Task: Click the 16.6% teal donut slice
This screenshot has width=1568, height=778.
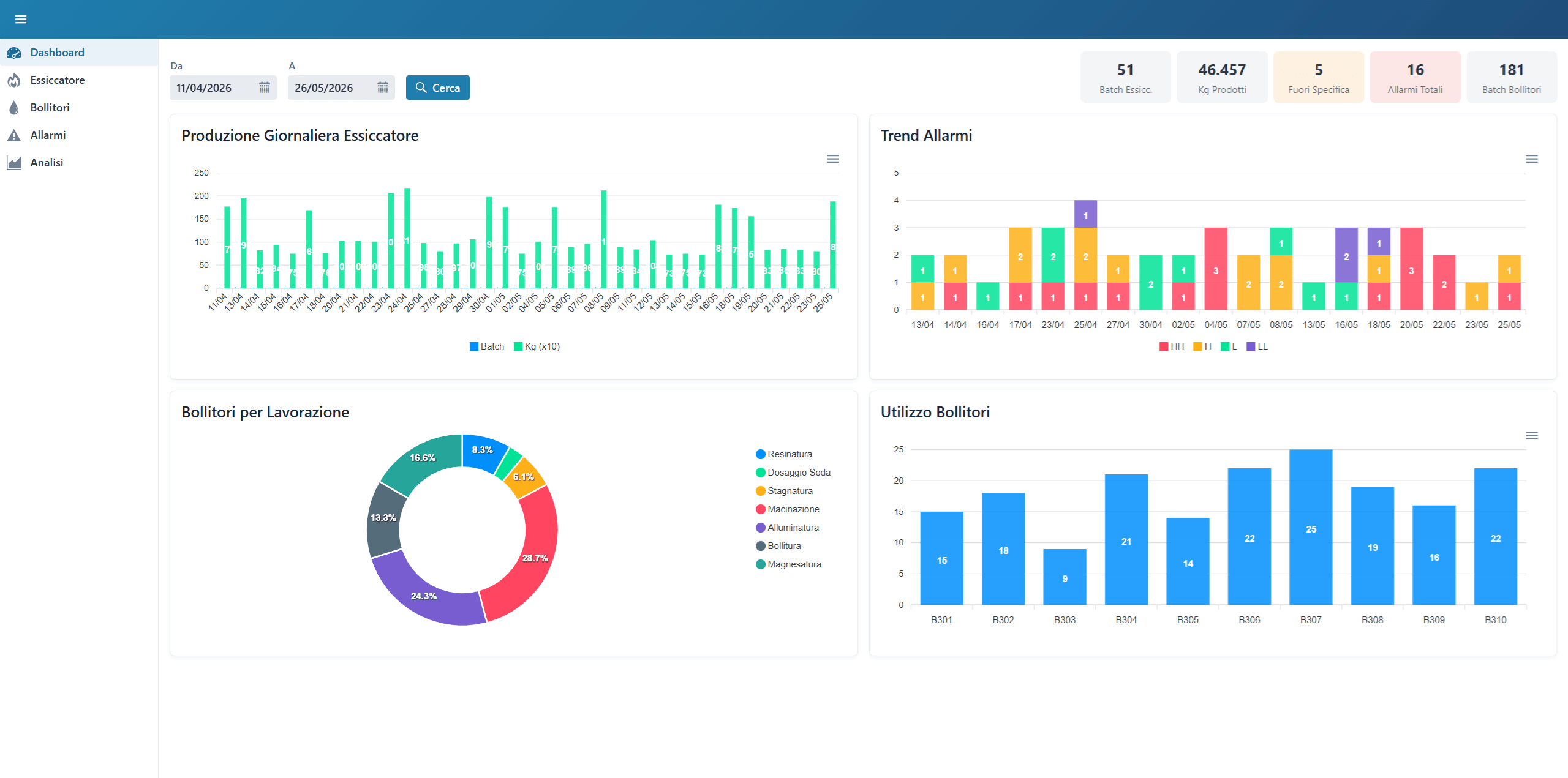Action: pos(423,458)
